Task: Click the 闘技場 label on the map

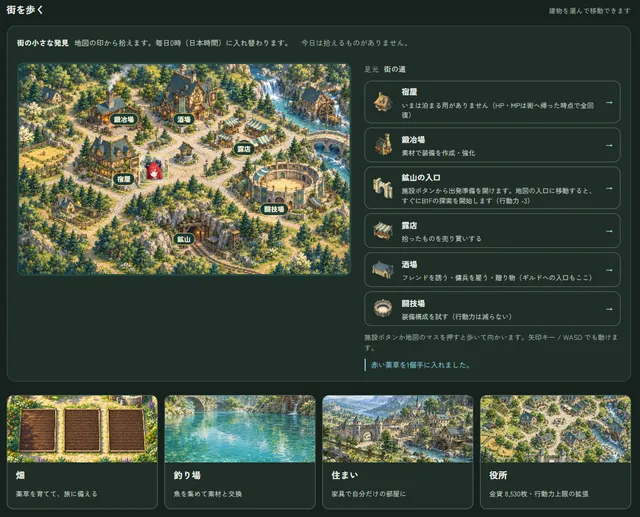Action: 274,209
